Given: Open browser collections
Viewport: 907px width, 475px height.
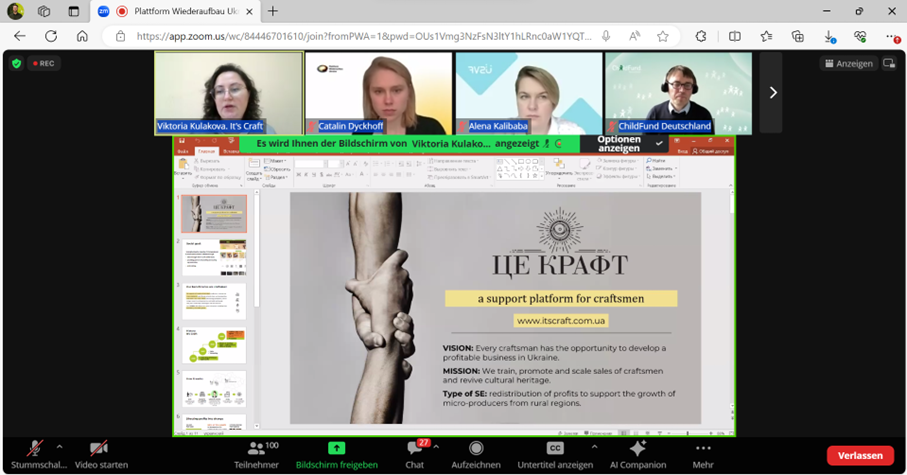Looking at the screenshot, I should (798, 36).
